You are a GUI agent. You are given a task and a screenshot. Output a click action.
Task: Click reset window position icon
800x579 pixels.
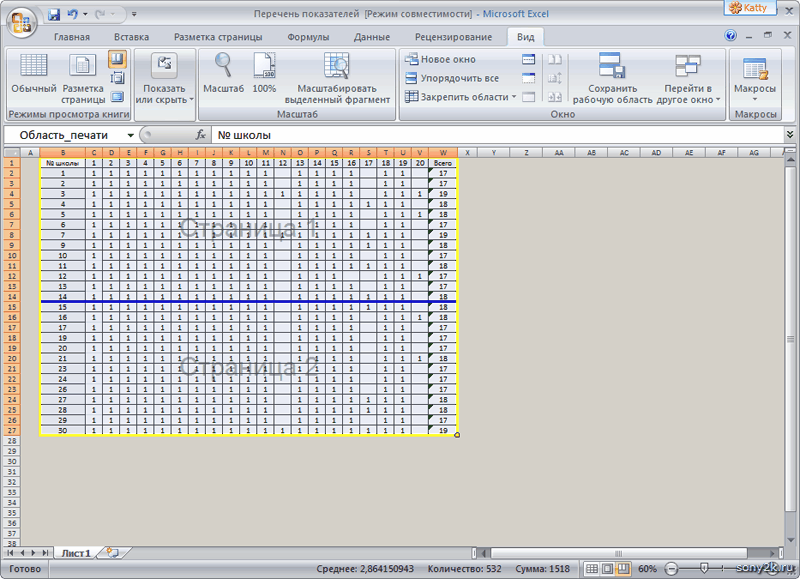(x=555, y=97)
